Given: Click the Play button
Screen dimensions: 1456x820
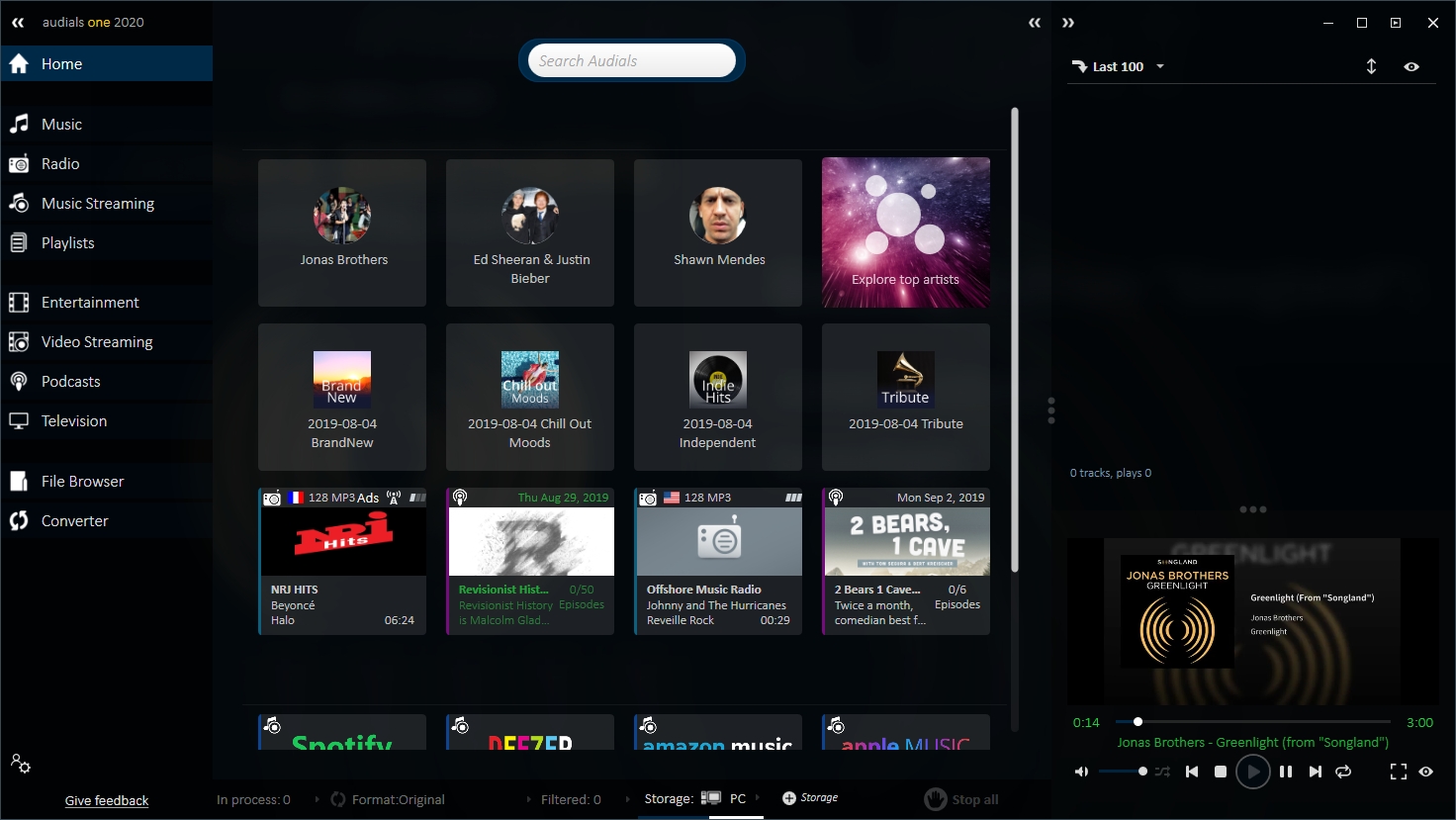Looking at the screenshot, I should pyautogui.click(x=1253, y=772).
